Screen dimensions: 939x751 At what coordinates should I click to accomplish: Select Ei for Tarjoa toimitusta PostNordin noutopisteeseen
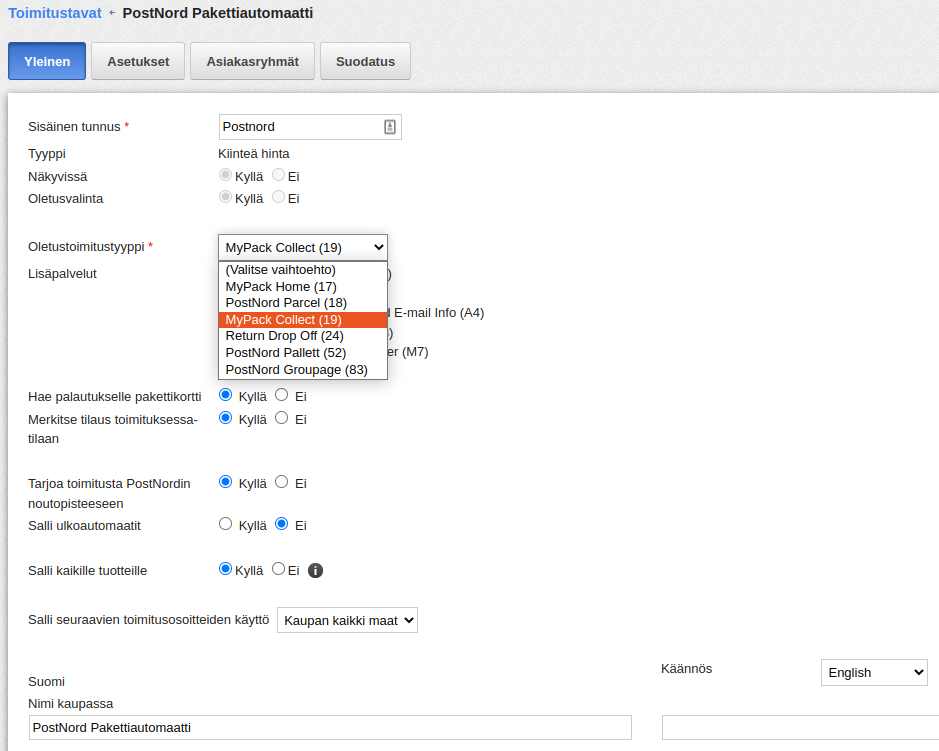click(281, 482)
